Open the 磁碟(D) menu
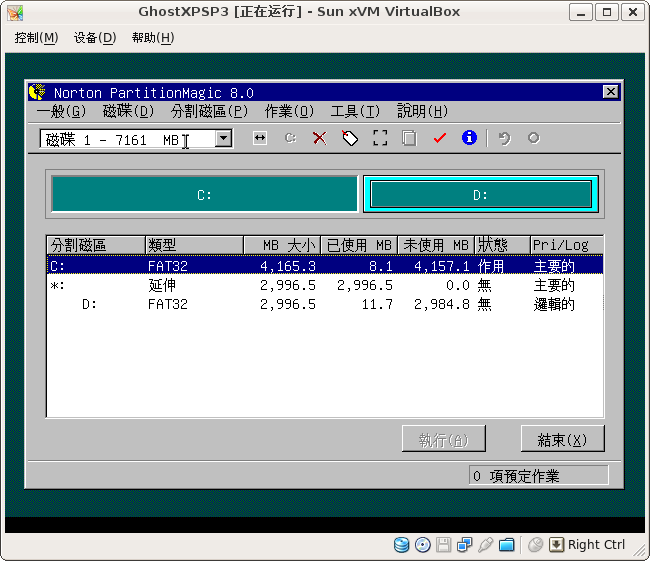Image resolution: width=650 pixels, height=561 pixels. coord(129,111)
